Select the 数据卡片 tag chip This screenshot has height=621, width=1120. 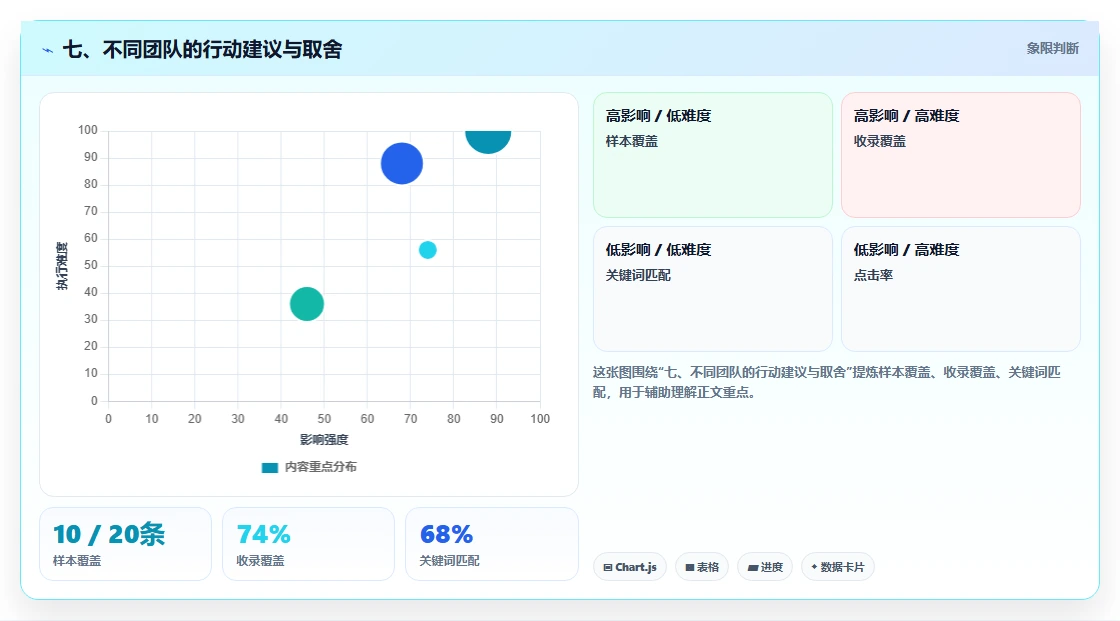[838, 567]
